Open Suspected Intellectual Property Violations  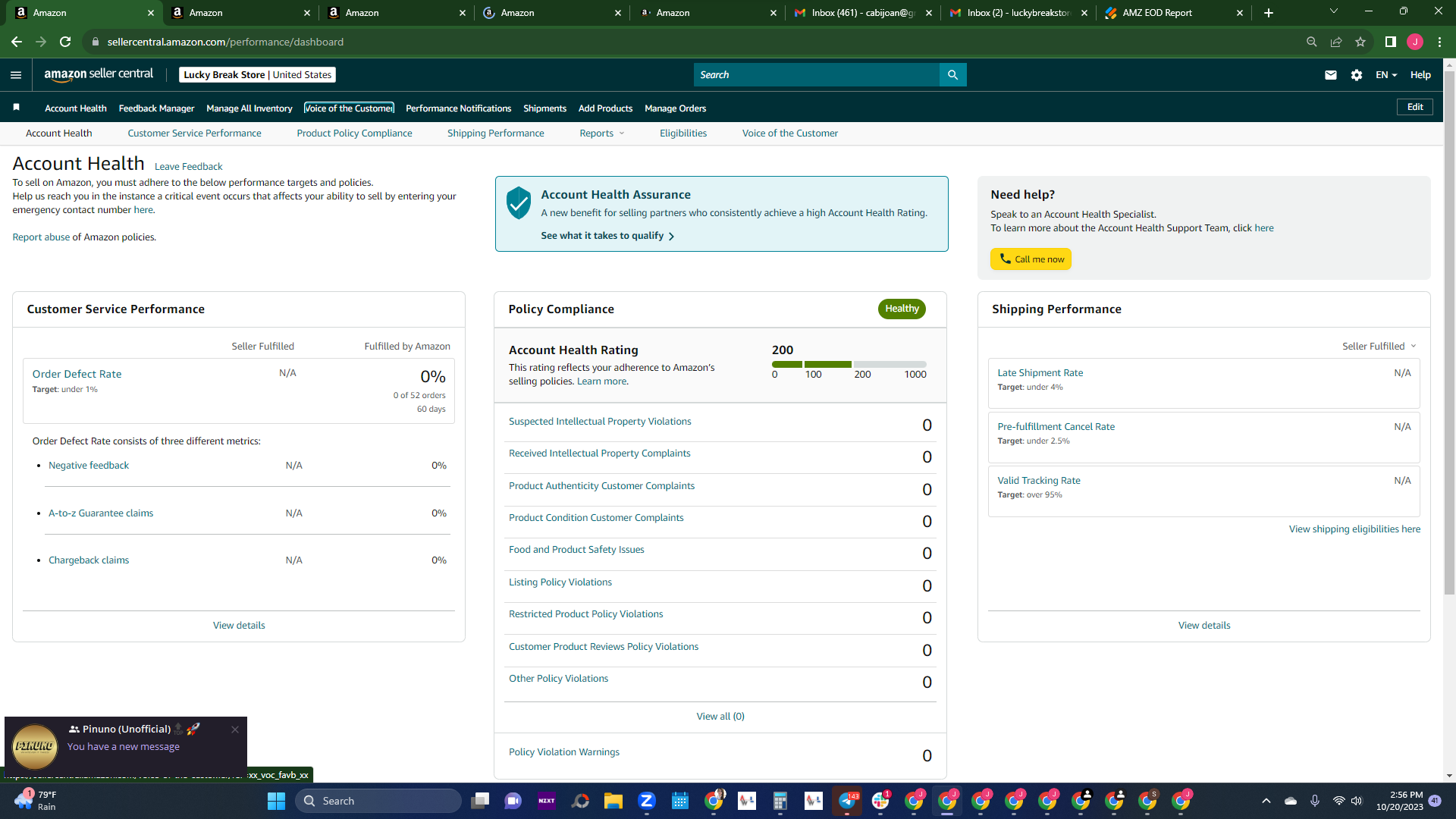(x=600, y=422)
